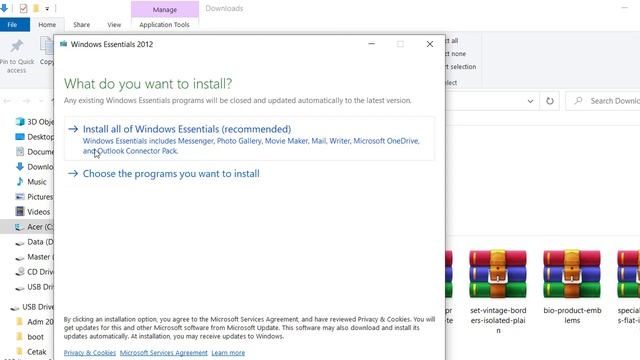Click the Search Downloads field
This screenshot has width=640, height=360.
[603, 101]
